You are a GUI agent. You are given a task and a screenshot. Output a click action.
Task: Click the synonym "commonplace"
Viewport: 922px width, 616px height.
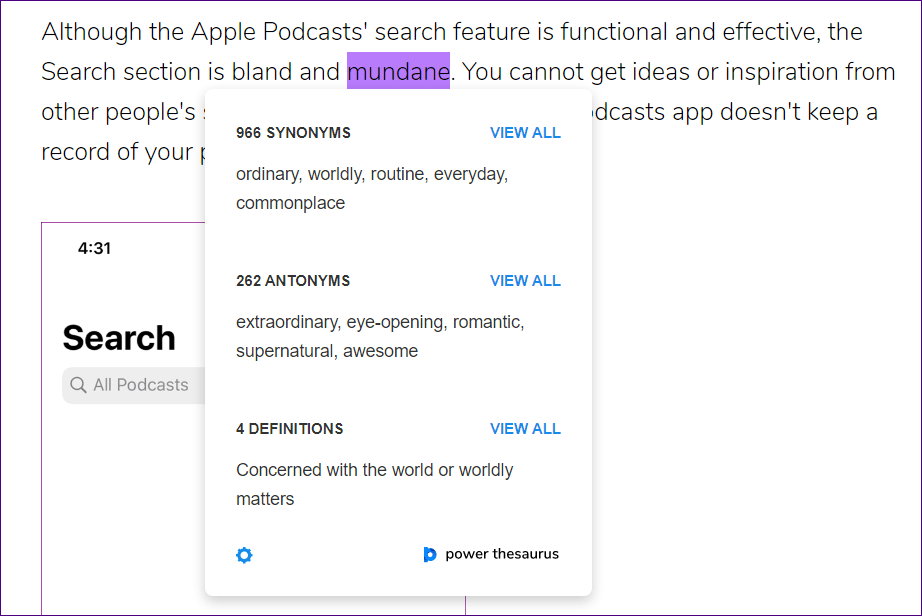290,203
